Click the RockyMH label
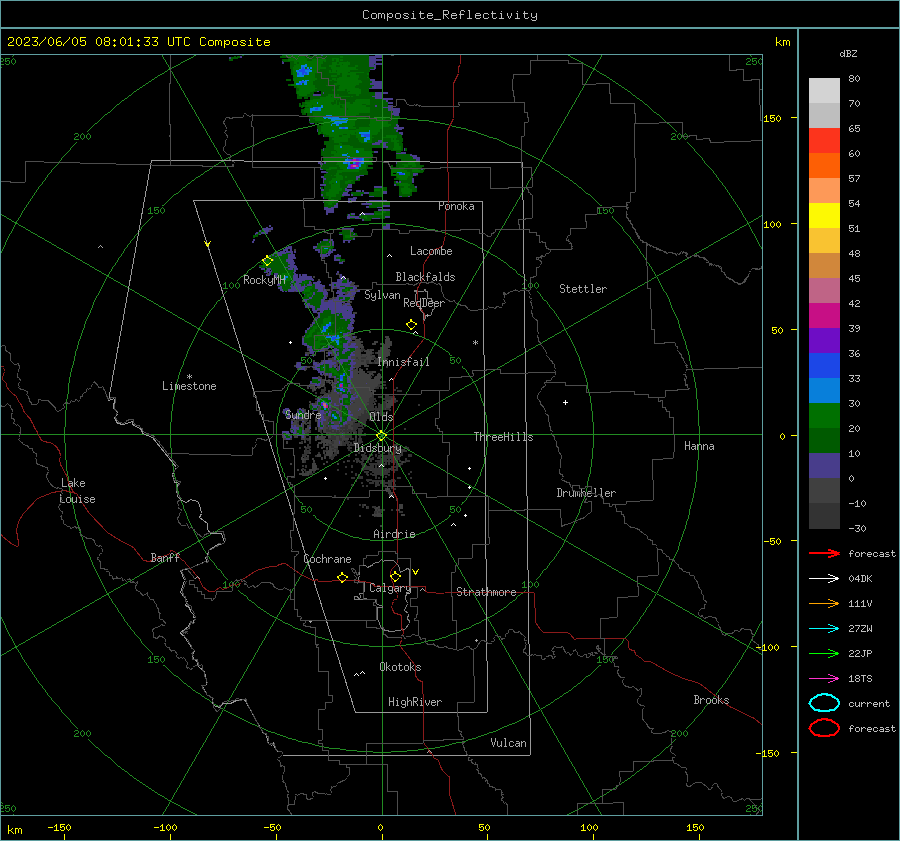The height and width of the screenshot is (841, 900). tap(264, 280)
